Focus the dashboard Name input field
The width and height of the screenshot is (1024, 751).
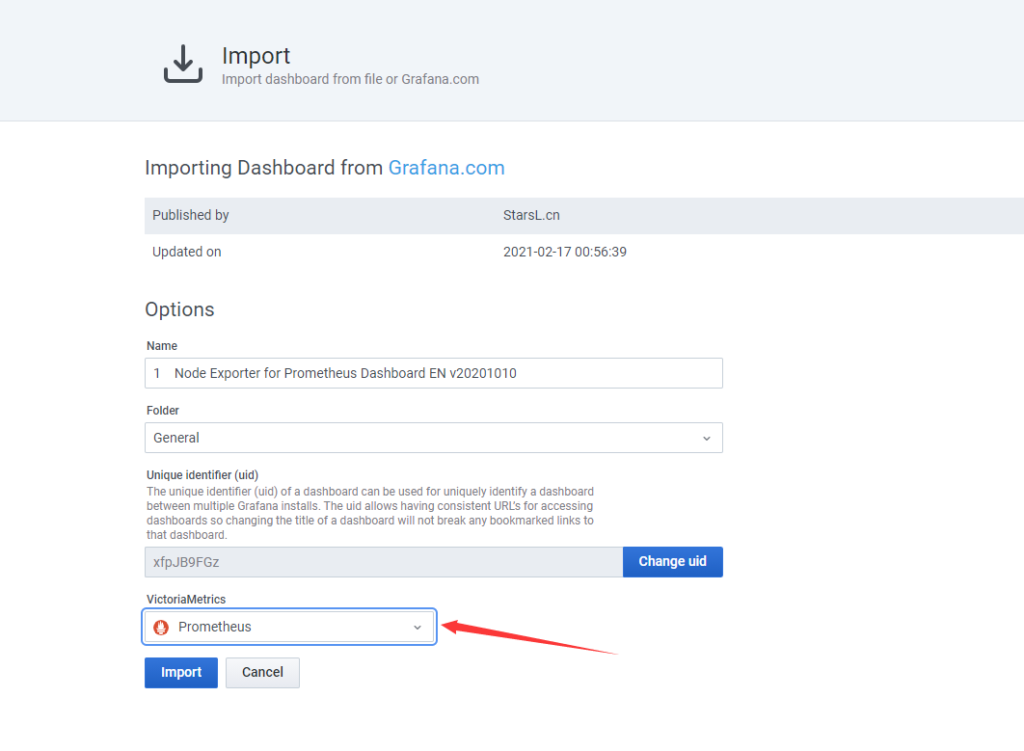[x=433, y=373]
